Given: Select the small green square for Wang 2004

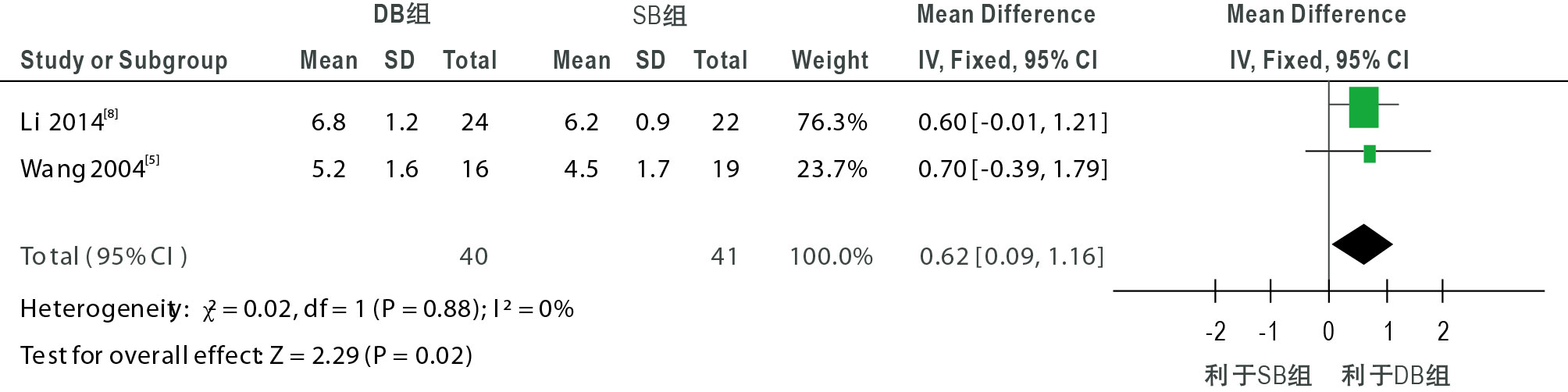Looking at the screenshot, I should coord(1369,154).
